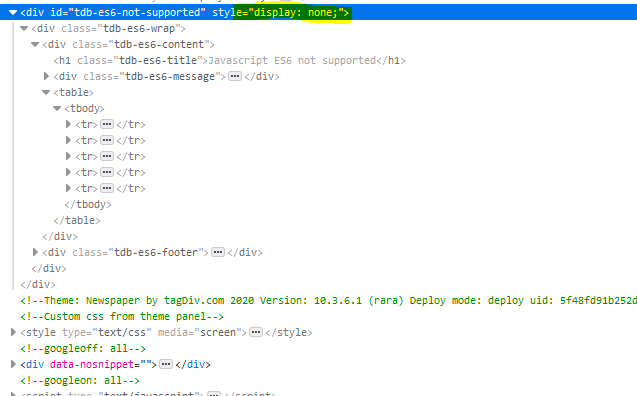Click ellipsis badge of data-nosnippet div
This screenshot has height=396, width=637.
click(166, 364)
